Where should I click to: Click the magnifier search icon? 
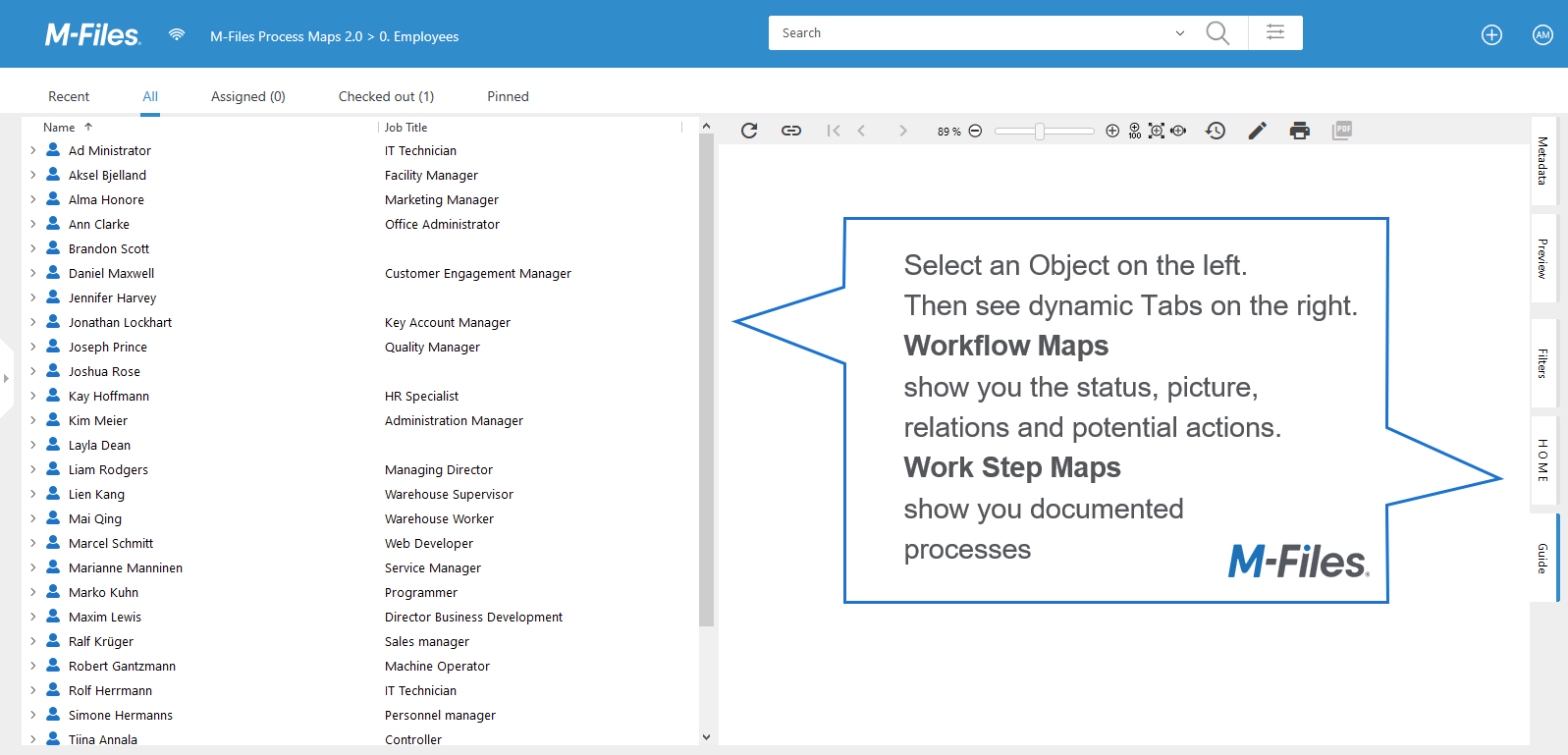[x=1217, y=33]
